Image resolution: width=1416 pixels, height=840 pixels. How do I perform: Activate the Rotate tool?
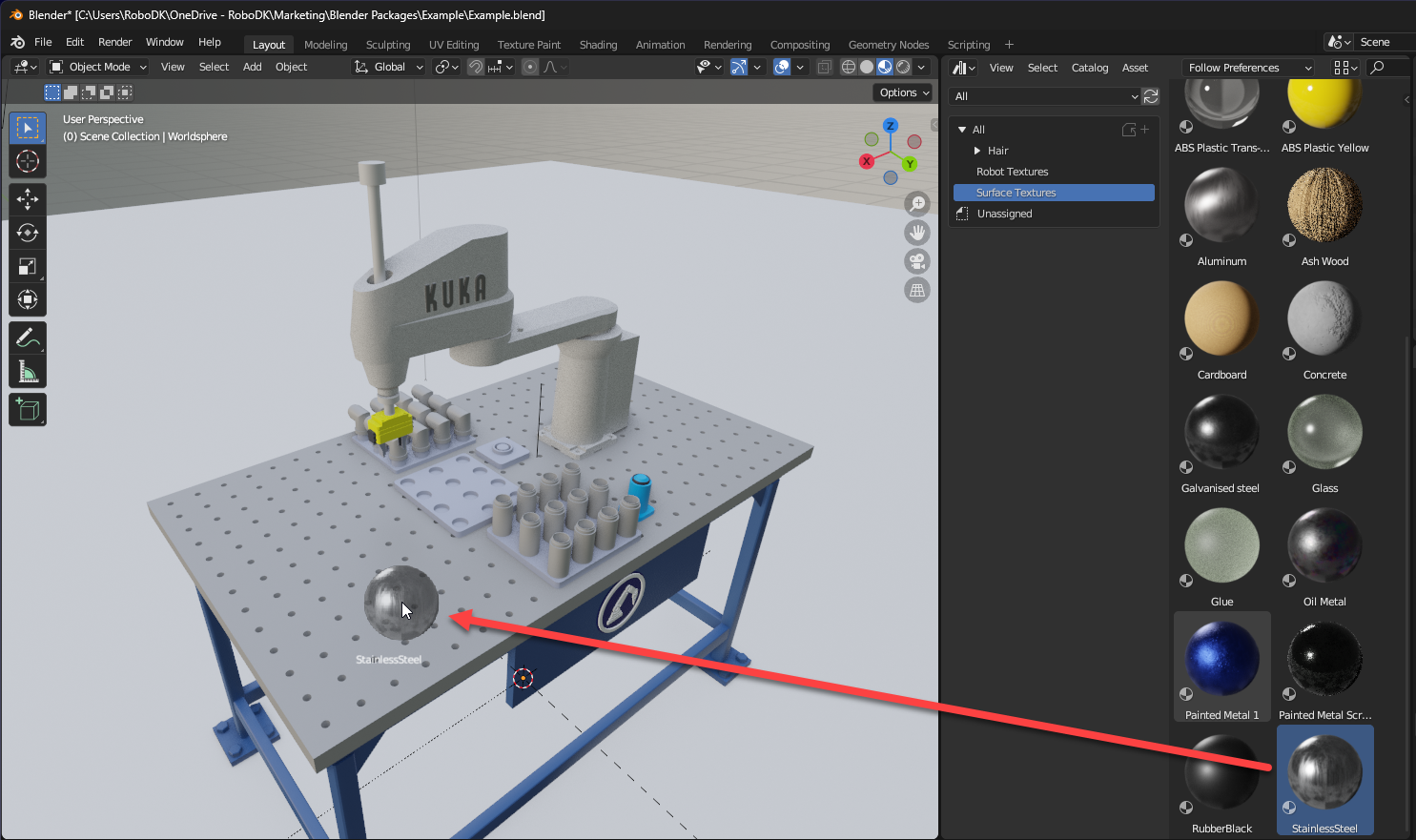[28, 233]
